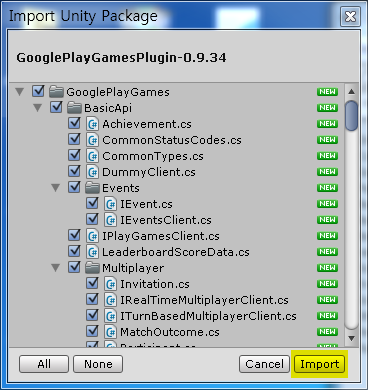Select the LeaderboardScoreData.cs file name
The height and width of the screenshot is (390, 368).
(x=176, y=252)
